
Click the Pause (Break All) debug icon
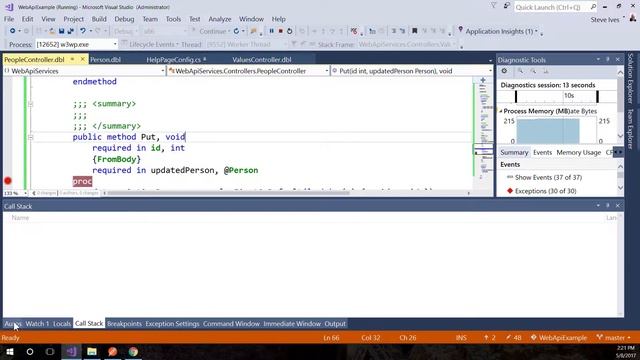pyautogui.click(x=271, y=31)
